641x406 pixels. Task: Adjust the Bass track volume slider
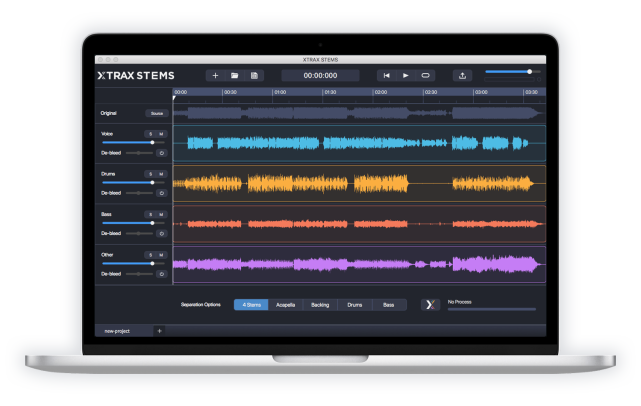tap(133, 223)
